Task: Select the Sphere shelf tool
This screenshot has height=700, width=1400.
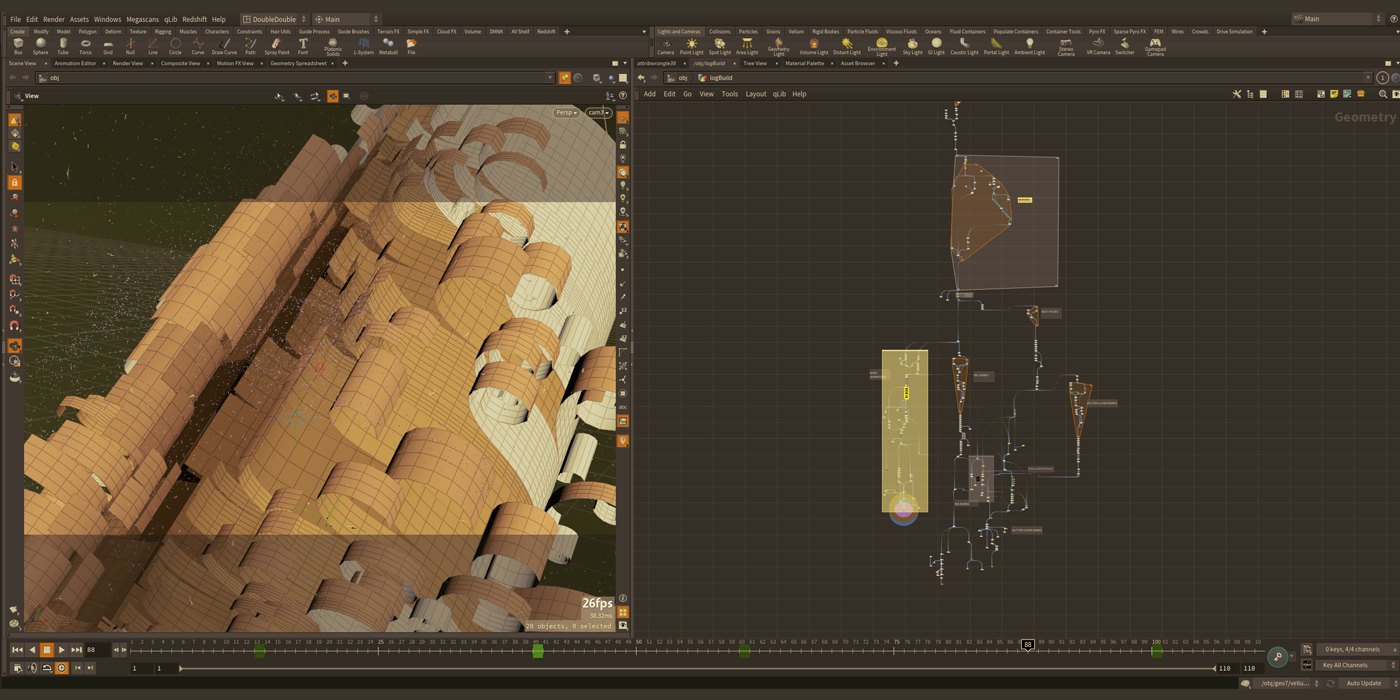Action: tap(40, 46)
